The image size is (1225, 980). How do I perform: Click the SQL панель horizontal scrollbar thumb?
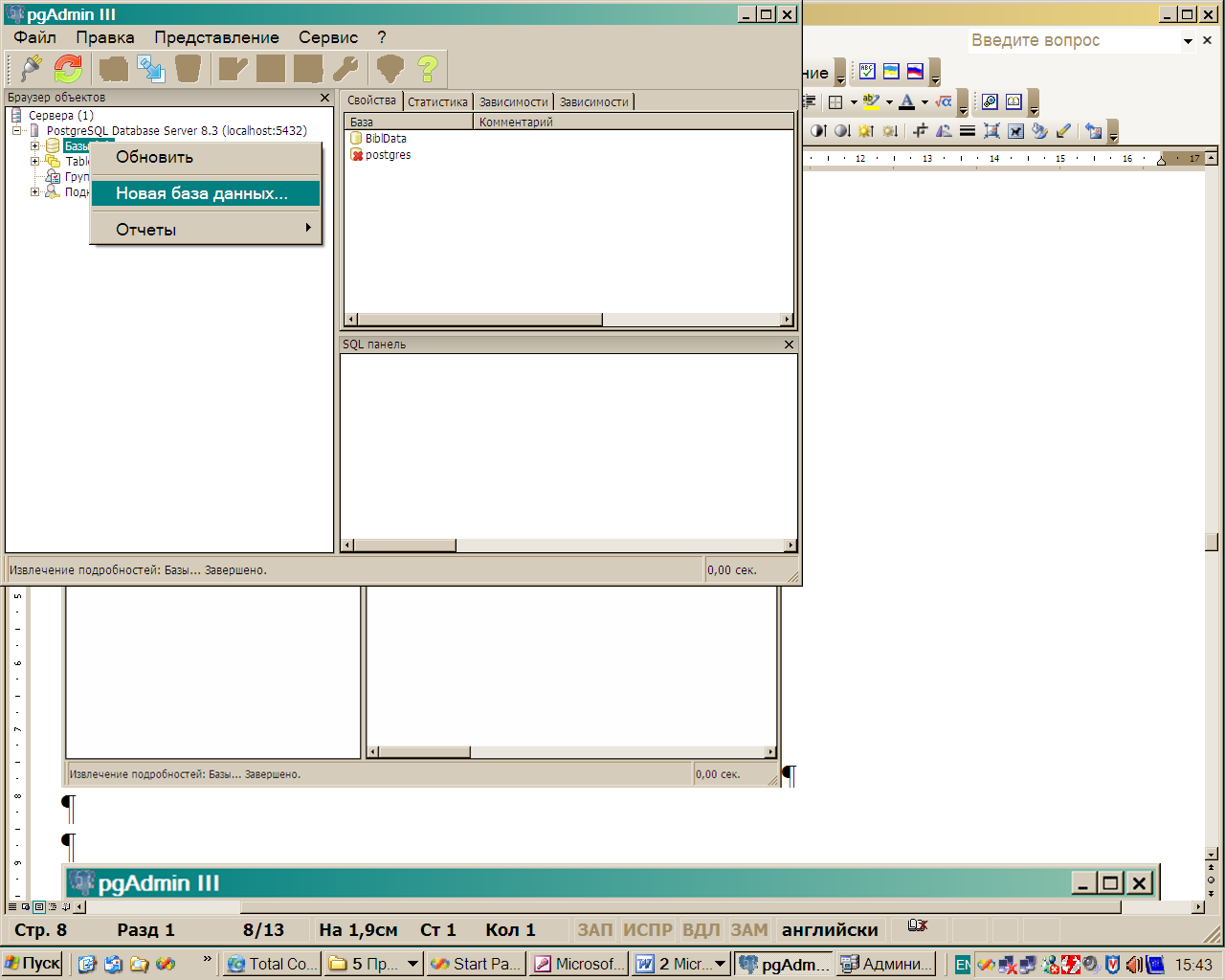click(x=406, y=546)
